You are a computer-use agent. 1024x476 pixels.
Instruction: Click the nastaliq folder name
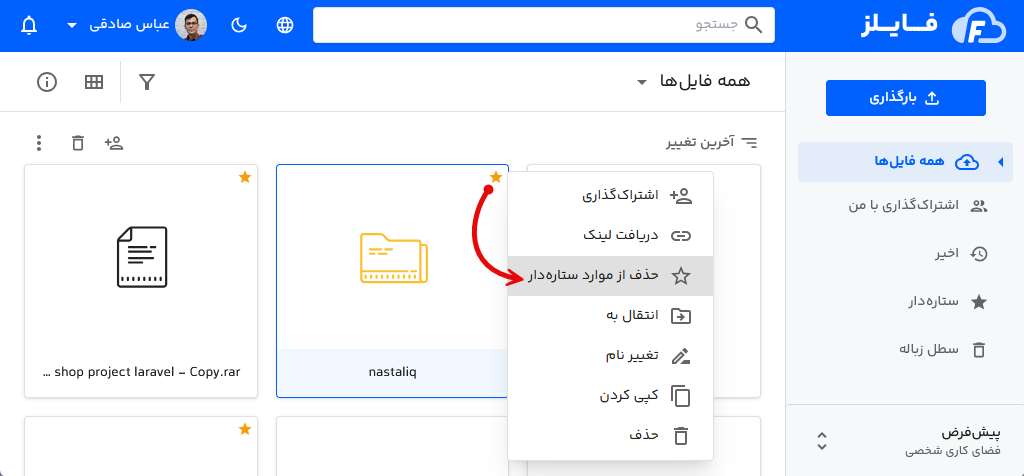[x=392, y=372]
